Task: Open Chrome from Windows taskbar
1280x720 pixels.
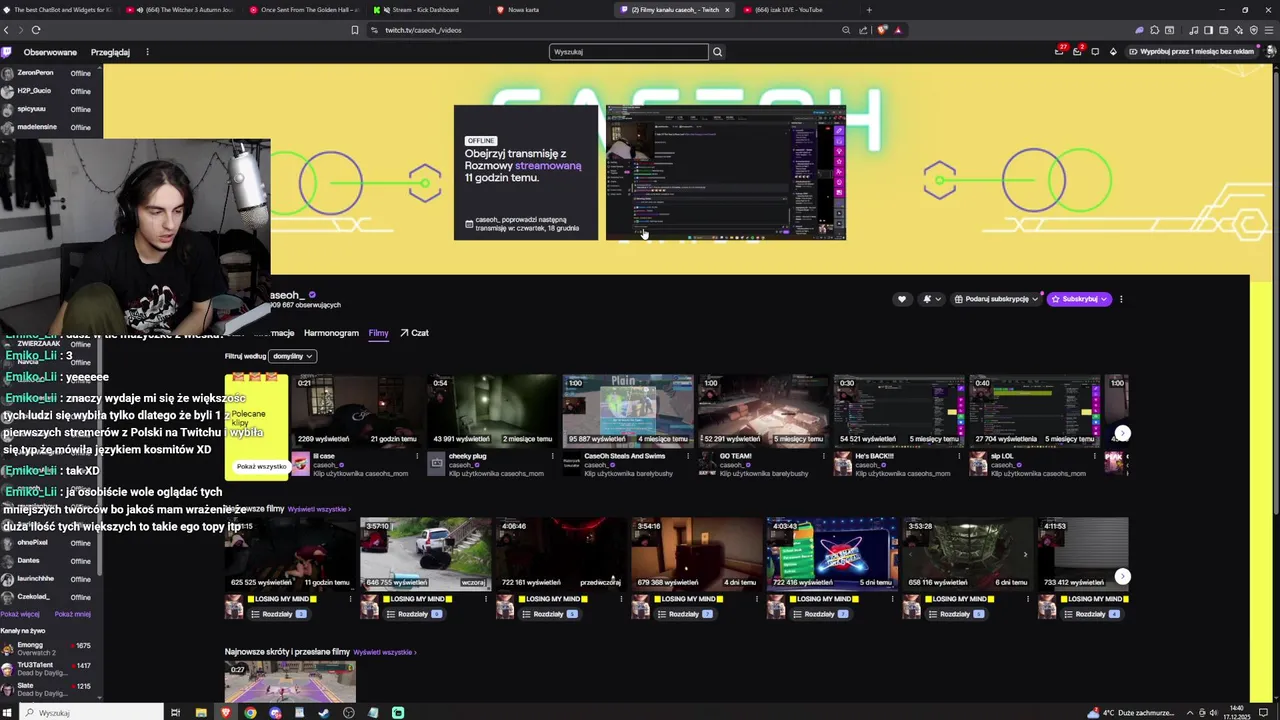Action: pyautogui.click(x=250, y=713)
